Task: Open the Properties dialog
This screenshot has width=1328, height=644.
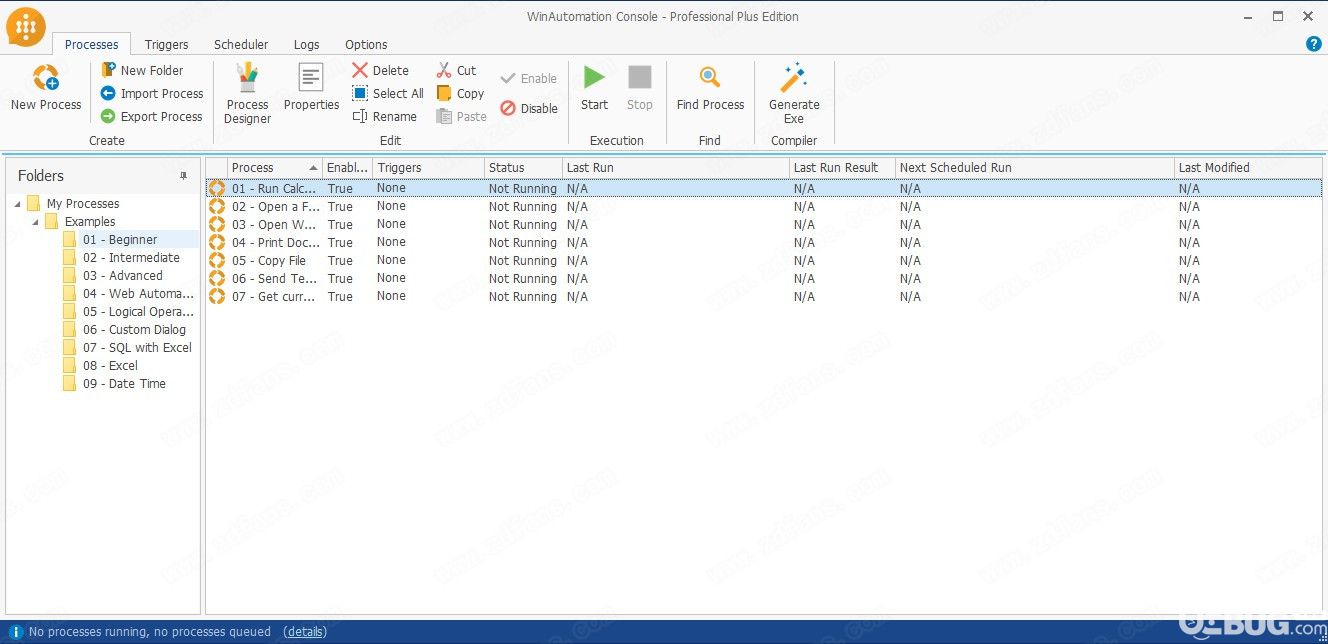Action: coord(311,87)
